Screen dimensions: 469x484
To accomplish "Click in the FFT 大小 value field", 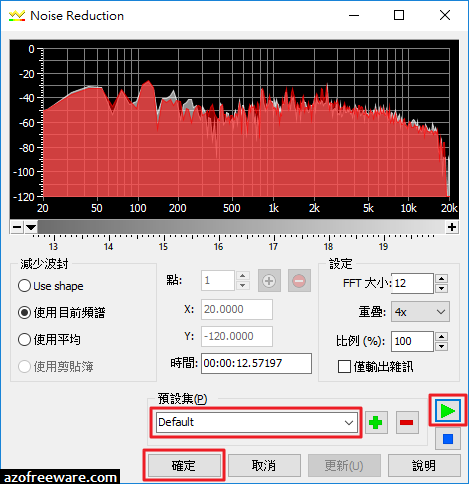I will coord(412,283).
